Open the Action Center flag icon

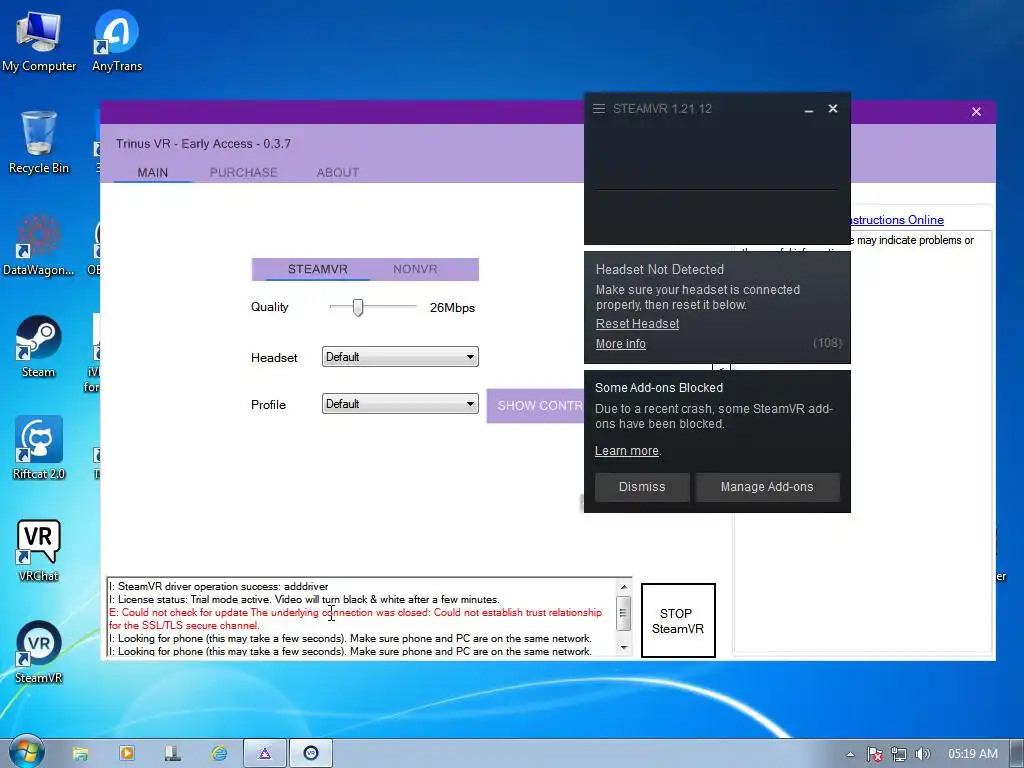pos(874,754)
